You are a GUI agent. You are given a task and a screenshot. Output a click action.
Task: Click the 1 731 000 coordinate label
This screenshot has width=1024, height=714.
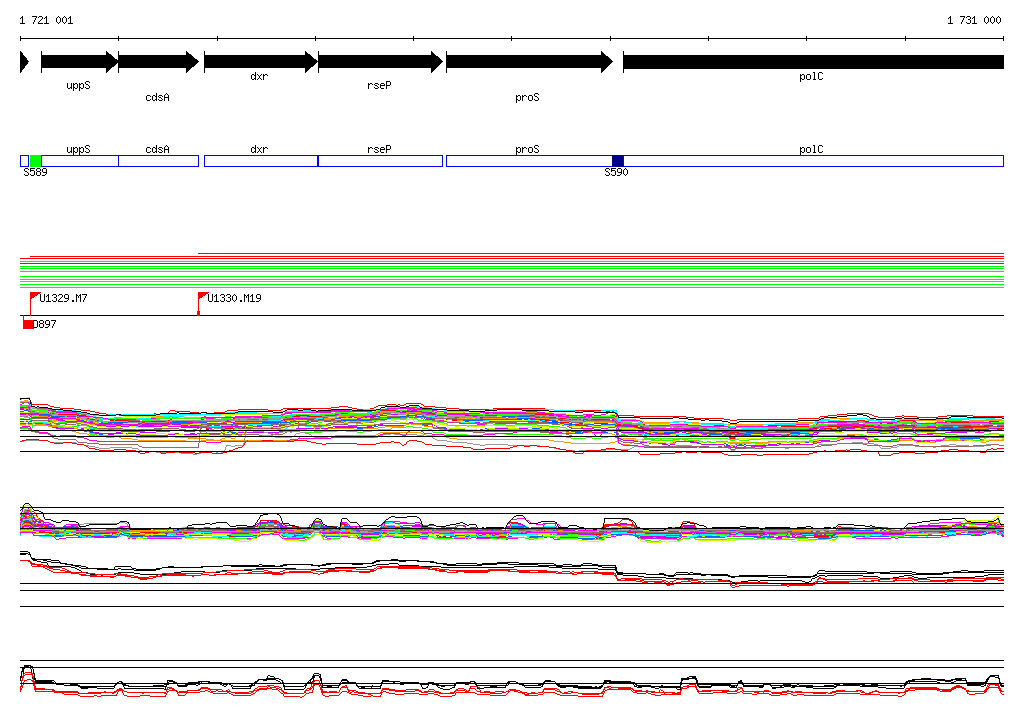coord(974,20)
